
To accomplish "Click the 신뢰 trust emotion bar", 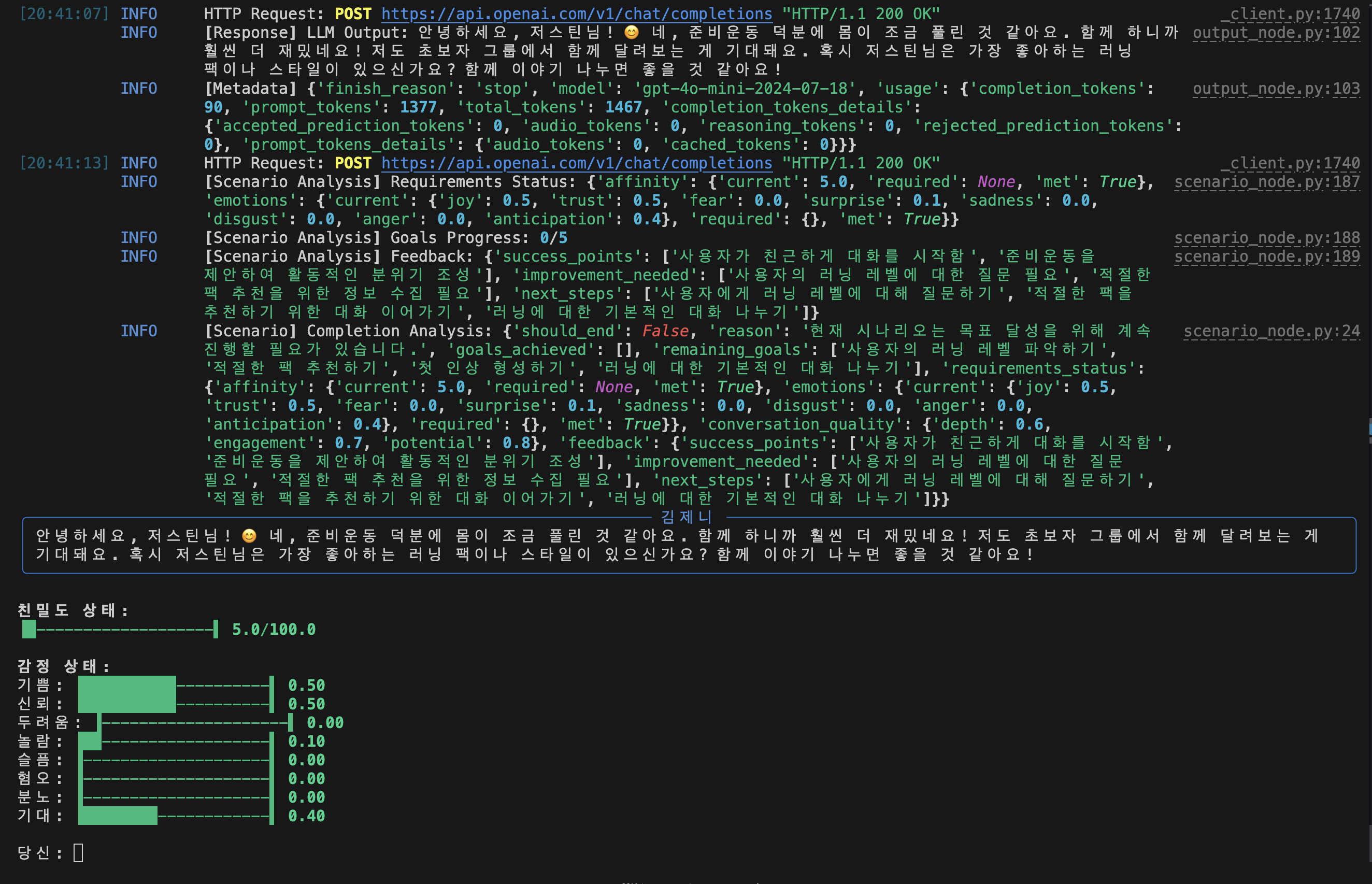I will click(x=175, y=704).
